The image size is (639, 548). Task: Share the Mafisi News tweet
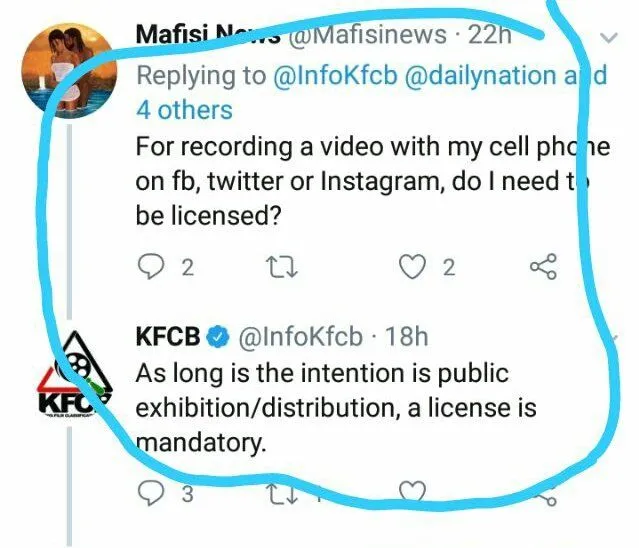point(541,267)
